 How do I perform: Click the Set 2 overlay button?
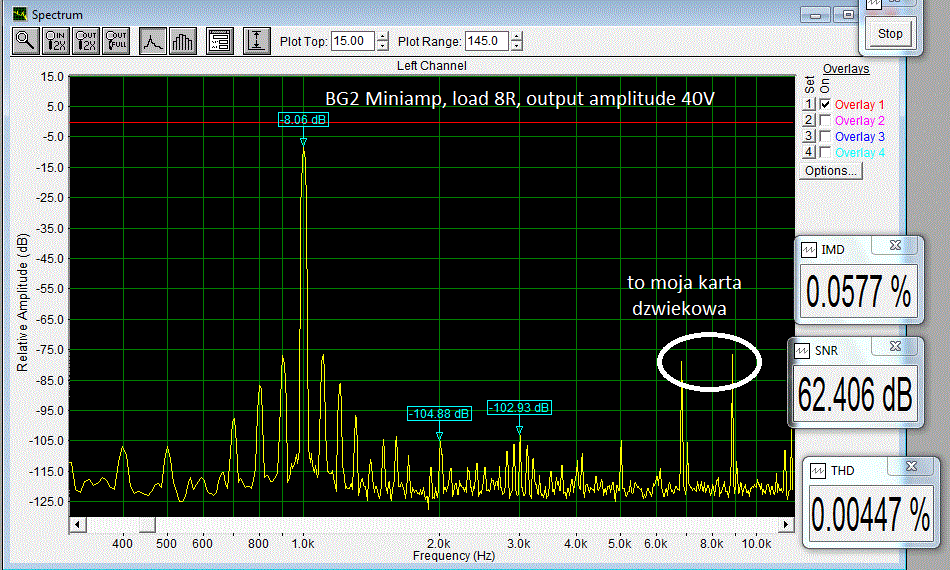(809, 121)
